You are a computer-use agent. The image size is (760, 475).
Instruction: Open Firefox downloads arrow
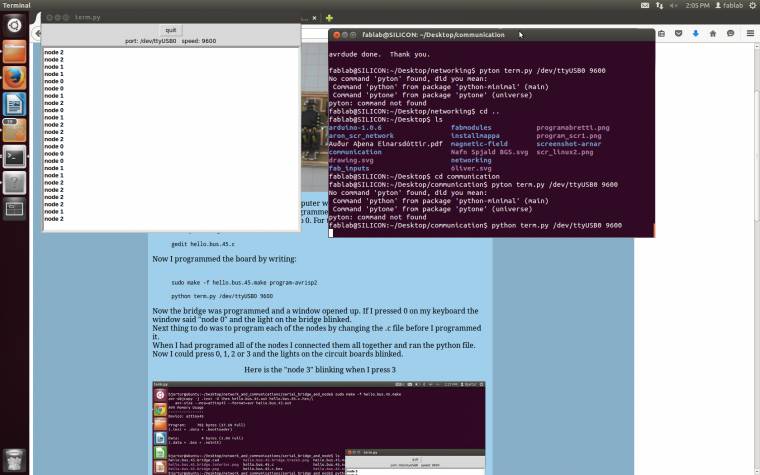[696, 33]
